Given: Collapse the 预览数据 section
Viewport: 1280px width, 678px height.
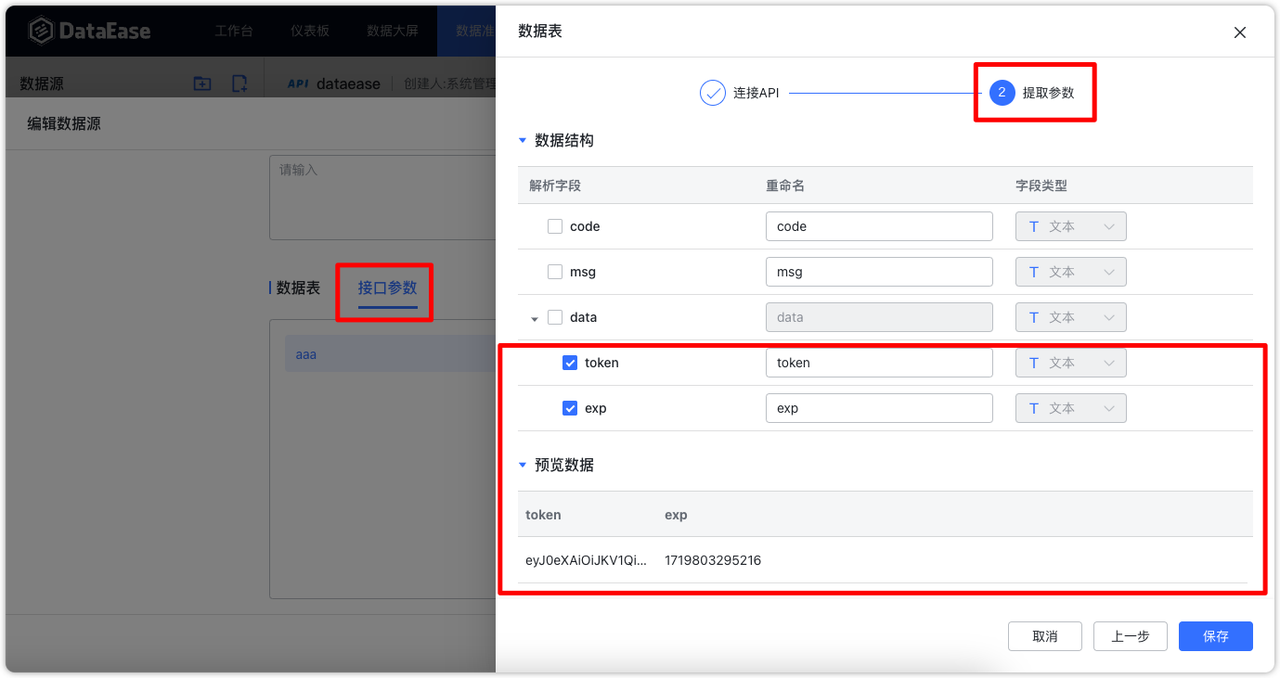Looking at the screenshot, I should click(522, 464).
